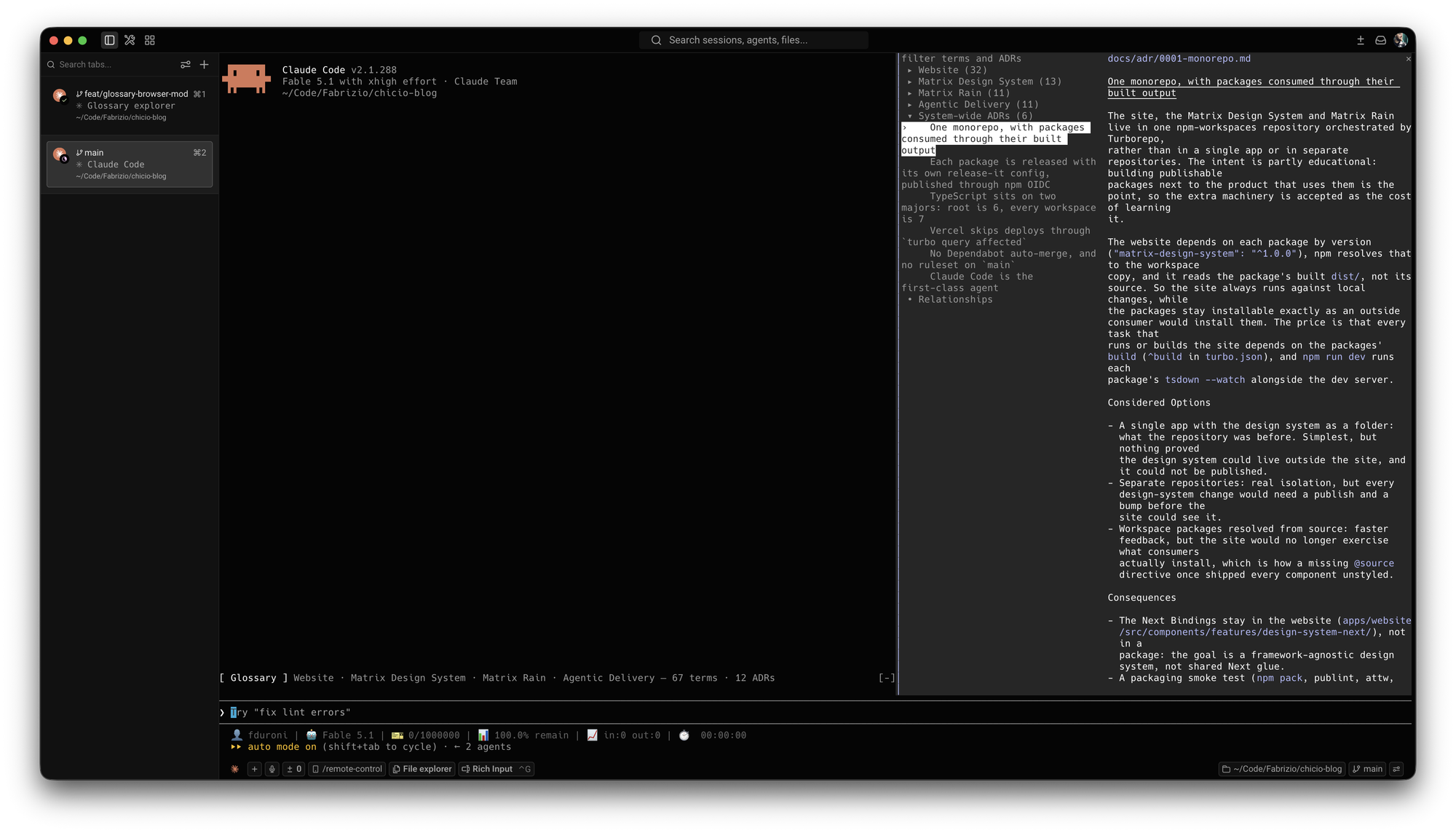Screen dimensions: 1456x833
Task: Select 'TypeScript sits on two majors' ADR
Action: [999, 208]
